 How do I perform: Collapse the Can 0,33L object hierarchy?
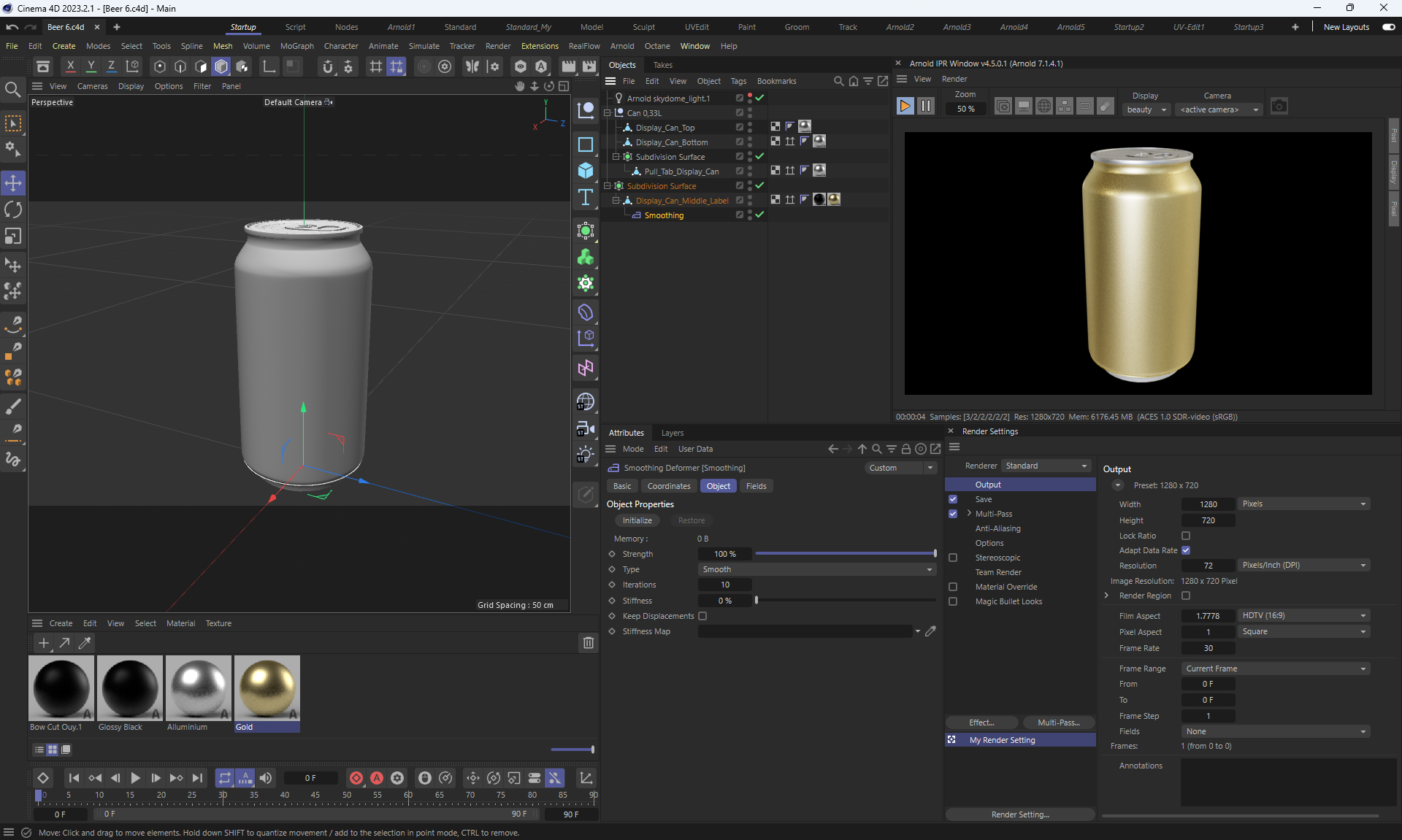(607, 113)
